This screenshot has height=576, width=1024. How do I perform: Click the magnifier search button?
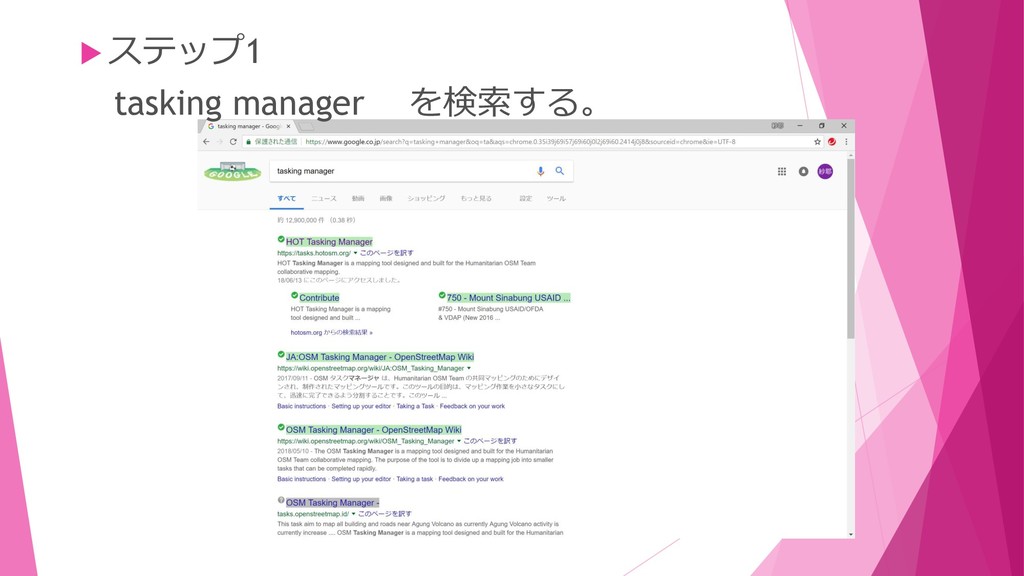tap(560, 171)
